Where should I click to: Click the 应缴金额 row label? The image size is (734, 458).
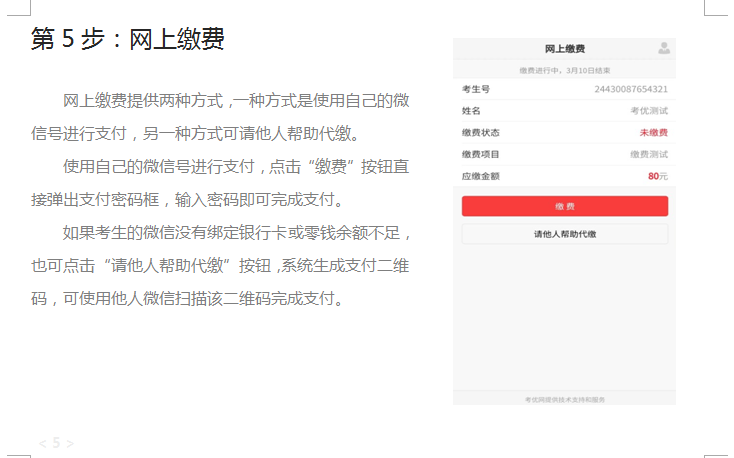pos(480,176)
